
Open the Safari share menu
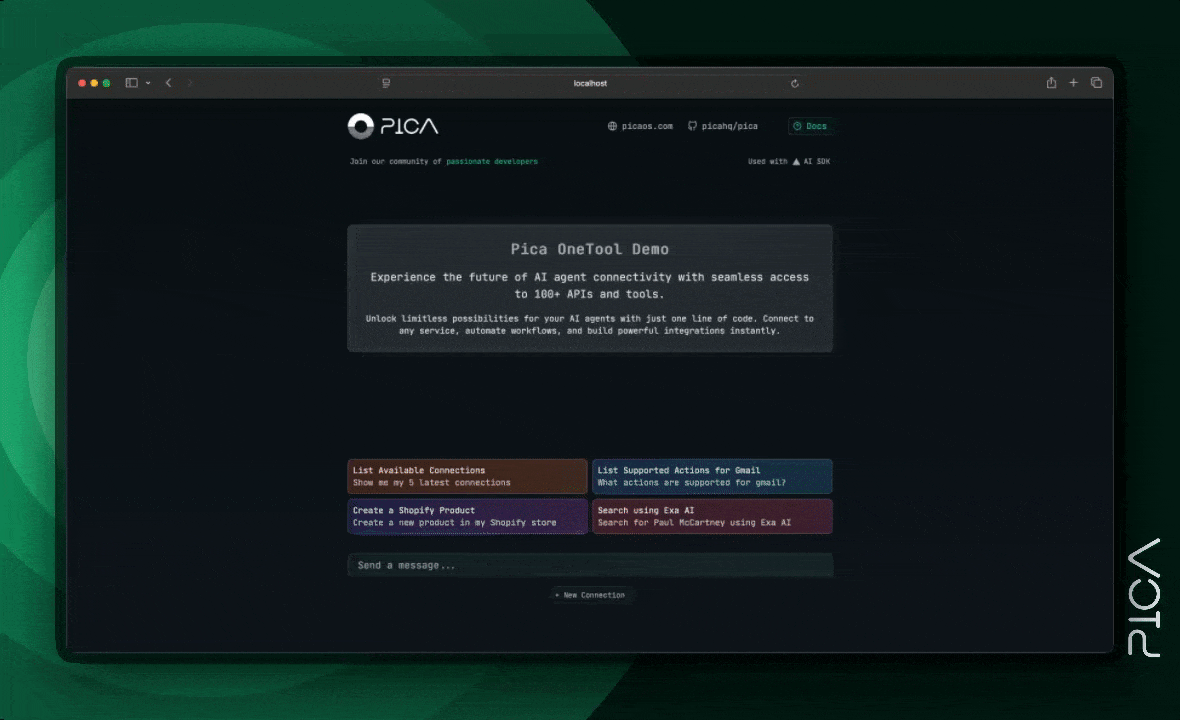[1051, 83]
